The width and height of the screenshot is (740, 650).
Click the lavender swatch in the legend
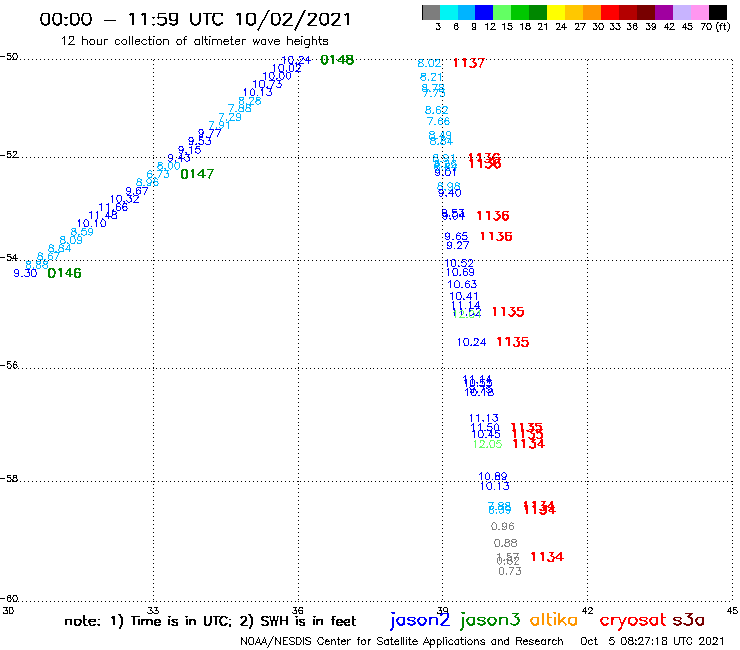[681, 12]
